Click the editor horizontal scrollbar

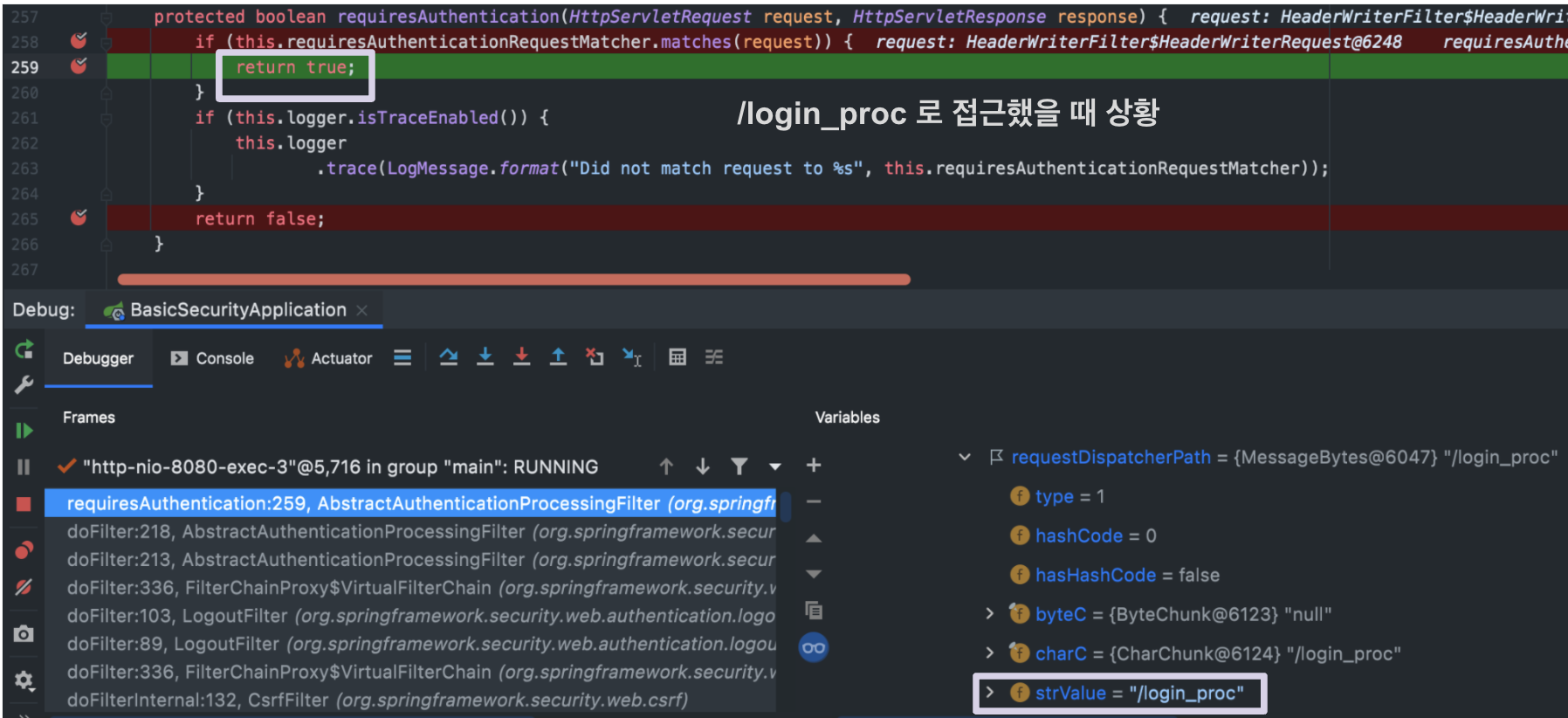point(513,280)
